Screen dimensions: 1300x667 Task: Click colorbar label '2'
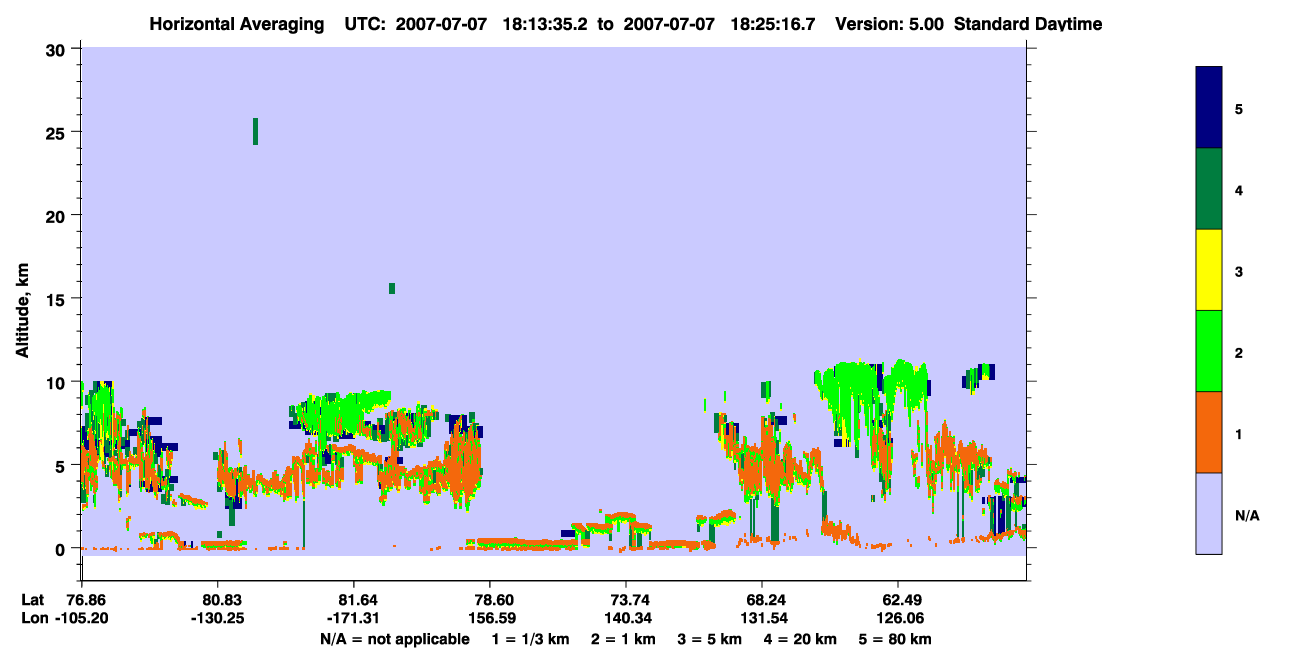(x=1239, y=351)
